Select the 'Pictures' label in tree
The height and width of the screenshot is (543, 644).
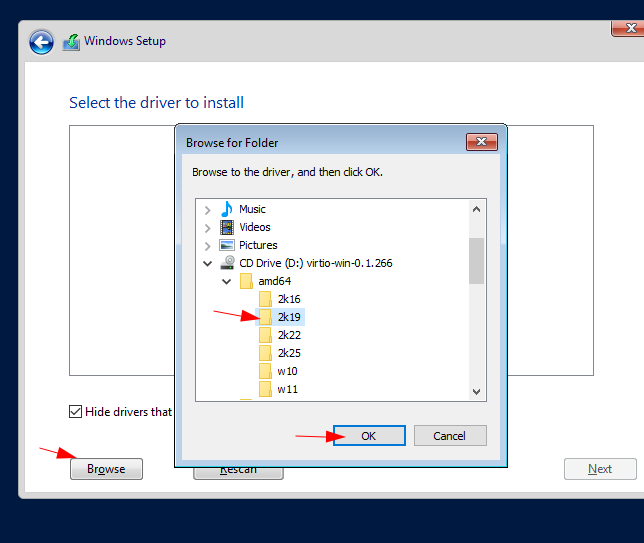click(x=258, y=245)
